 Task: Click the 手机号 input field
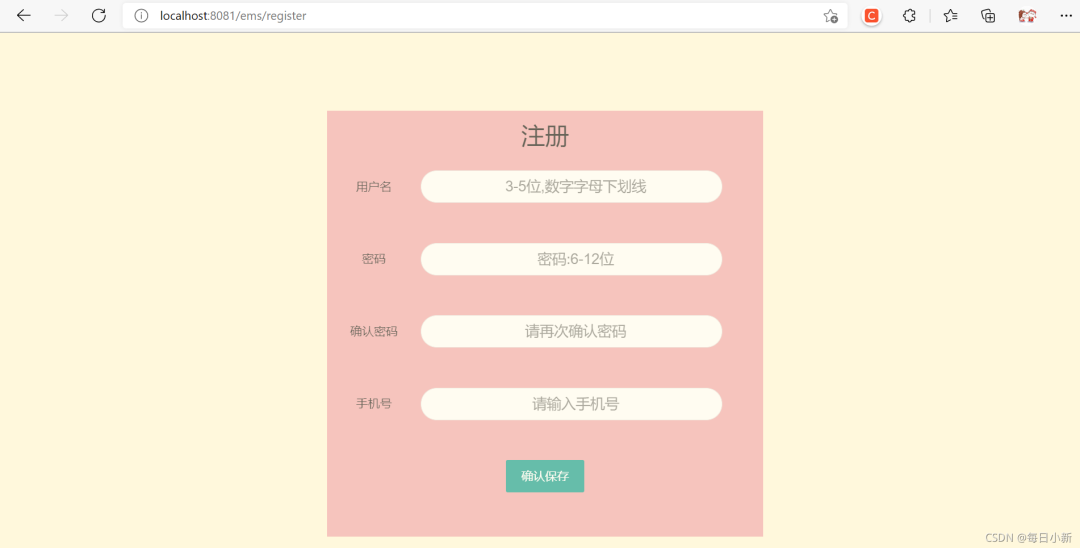[x=571, y=404]
